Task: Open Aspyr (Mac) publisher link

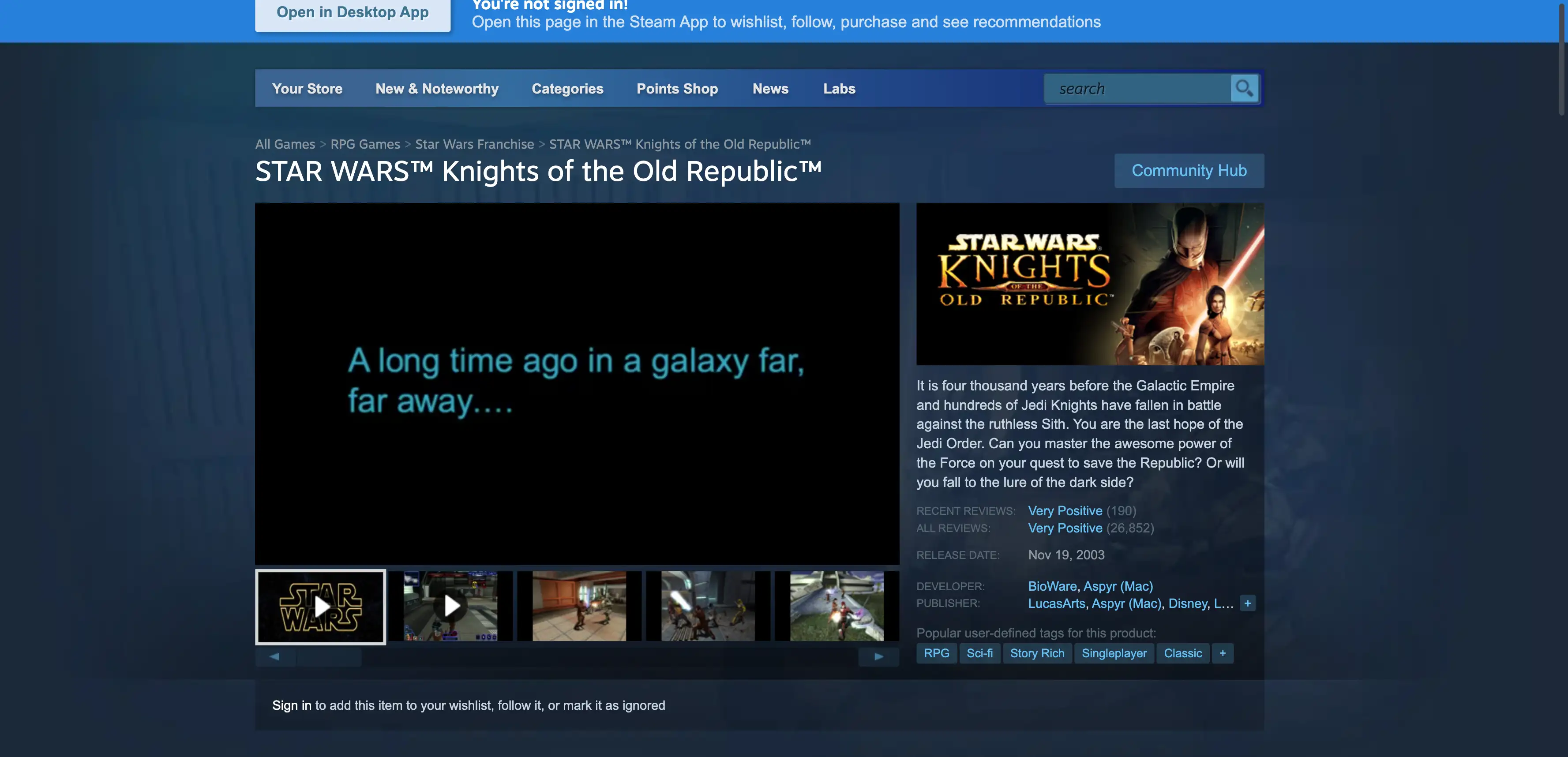Action: pos(1127,603)
